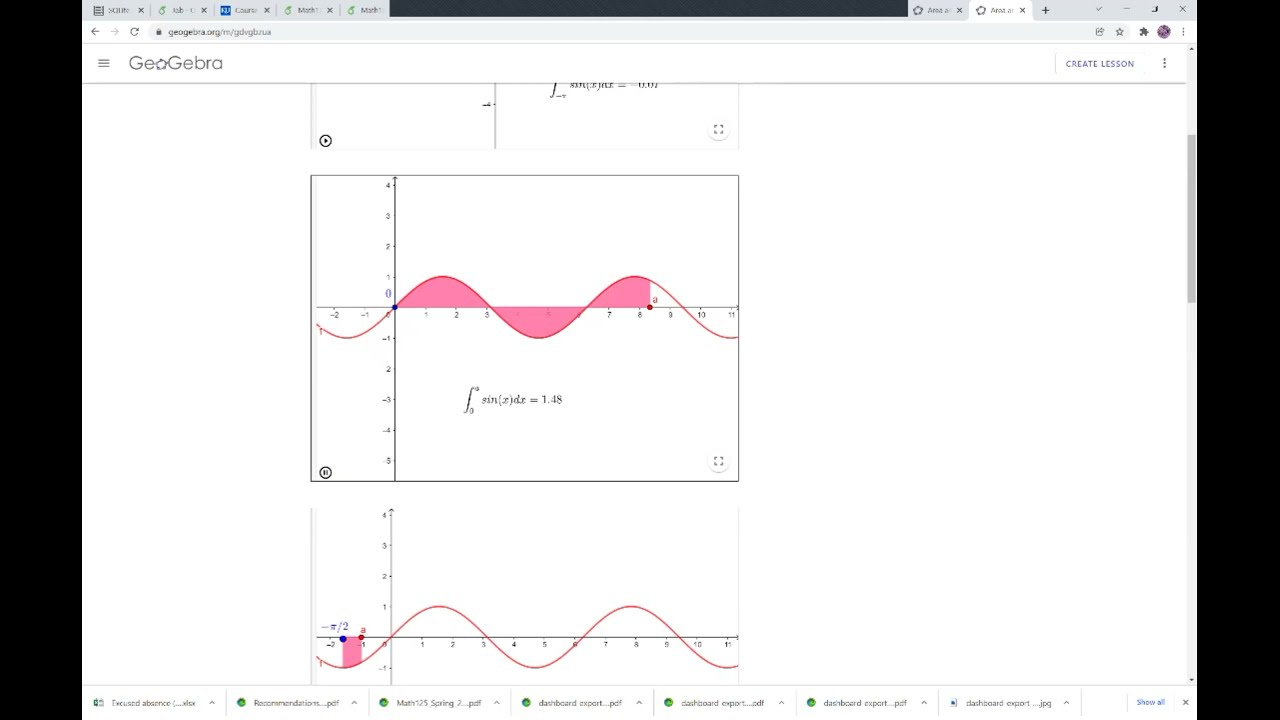Close the SQUIRE tab
The height and width of the screenshot is (720, 1280).
(x=141, y=10)
